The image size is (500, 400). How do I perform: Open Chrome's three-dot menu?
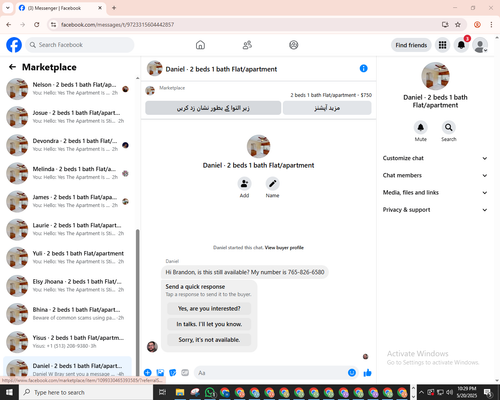click(x=491, y=24)
